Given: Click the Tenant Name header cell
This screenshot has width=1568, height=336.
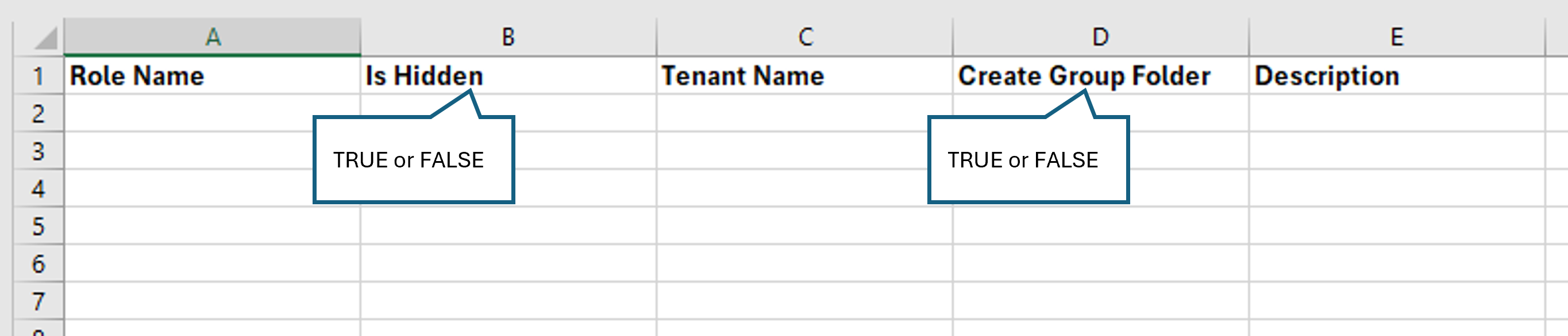Looking at the screenshot, I should tap(805, 75).
